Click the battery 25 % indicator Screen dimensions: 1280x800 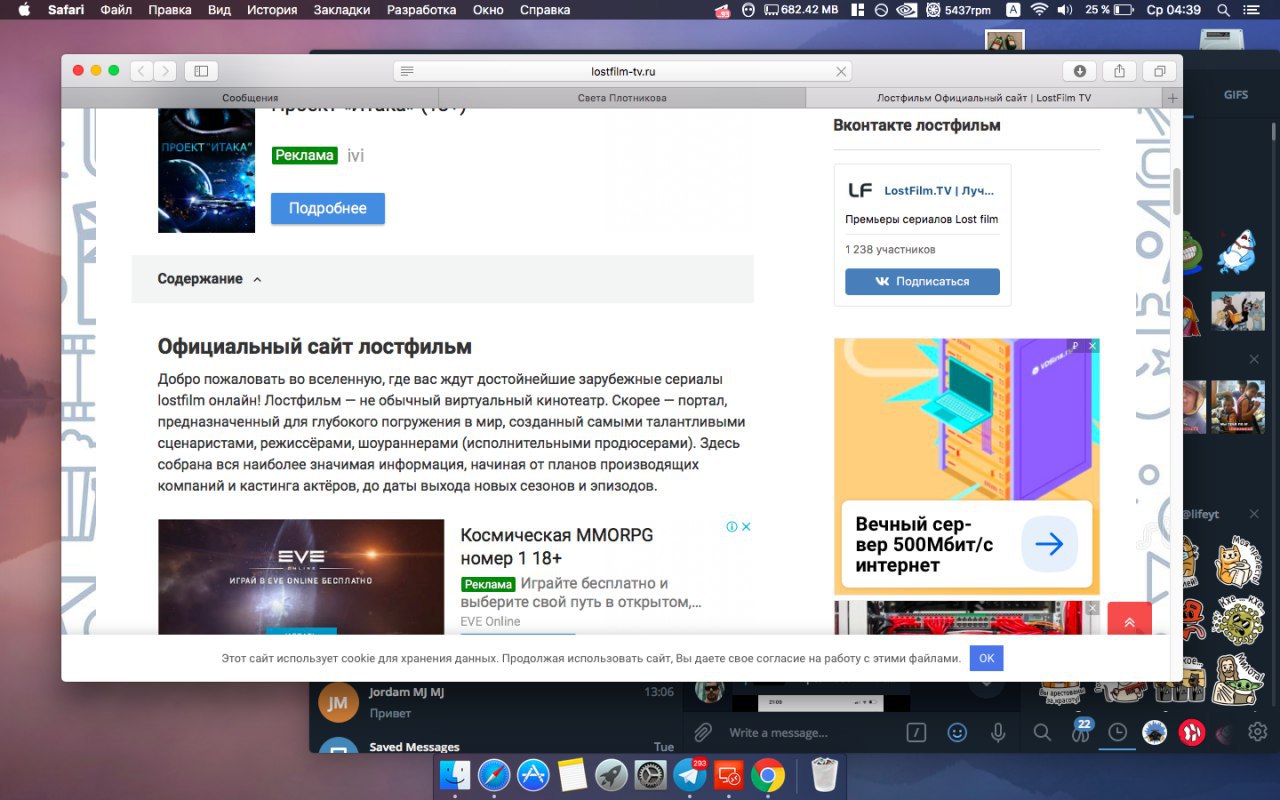click(x=1108, y=10)
